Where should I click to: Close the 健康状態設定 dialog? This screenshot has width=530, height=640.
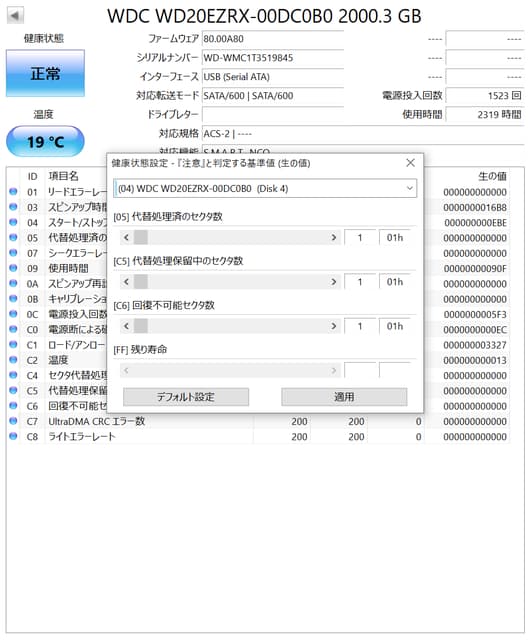[x=410, y=163]
